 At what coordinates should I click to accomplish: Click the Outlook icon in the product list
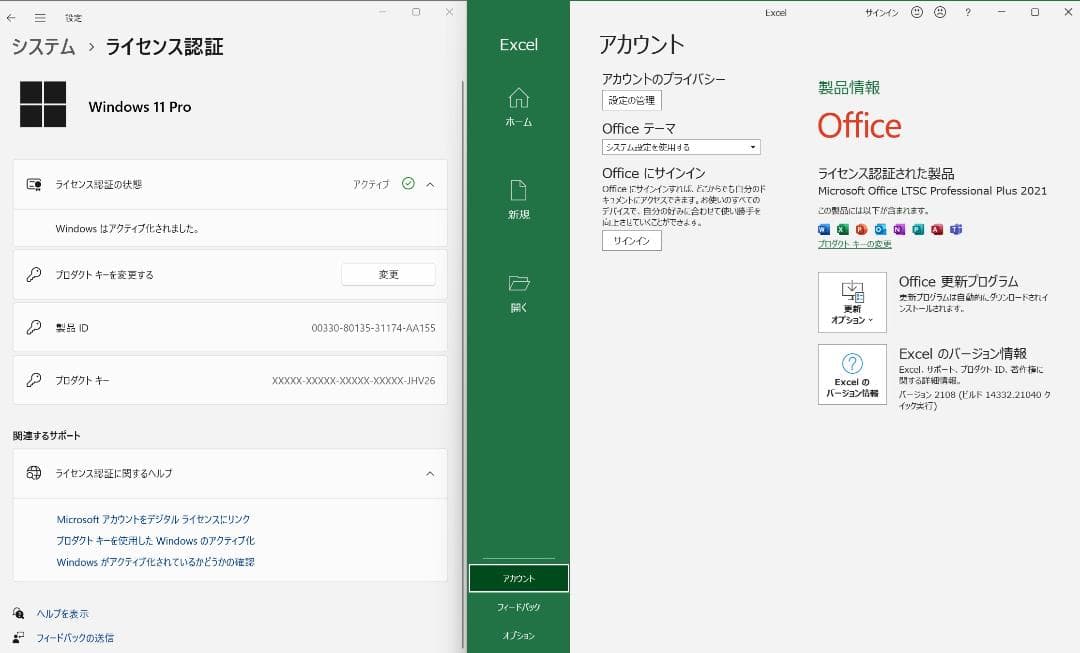(x=882, y=229)
